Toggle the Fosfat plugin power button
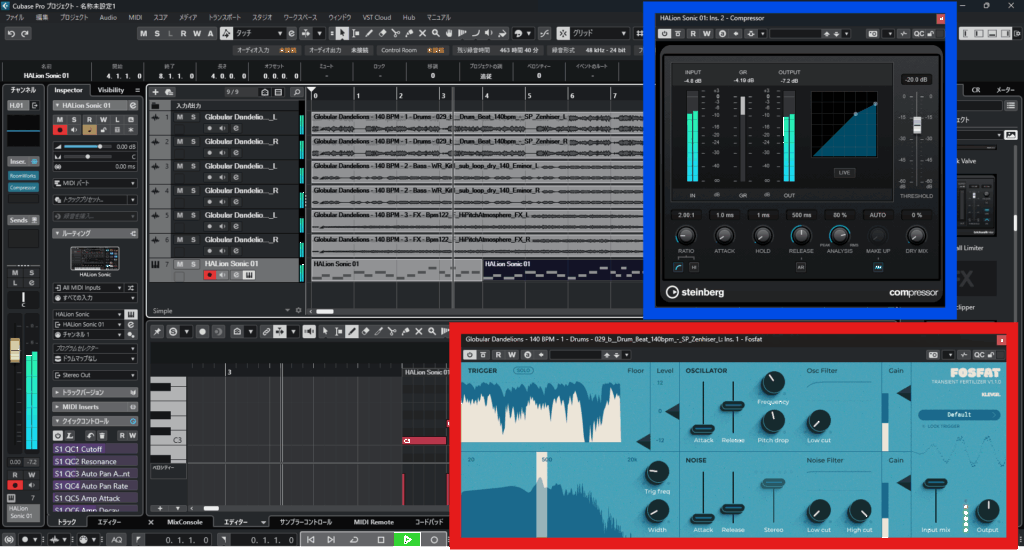The width and height of the screenshot is (1024, 550). (x=470, y=355)
